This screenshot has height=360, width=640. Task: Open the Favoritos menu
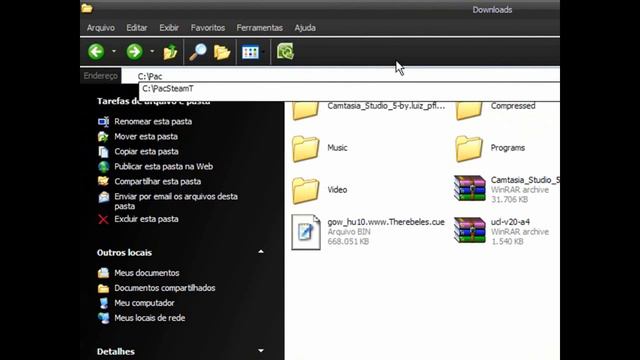pyautogui.click(x=208, y=28)
